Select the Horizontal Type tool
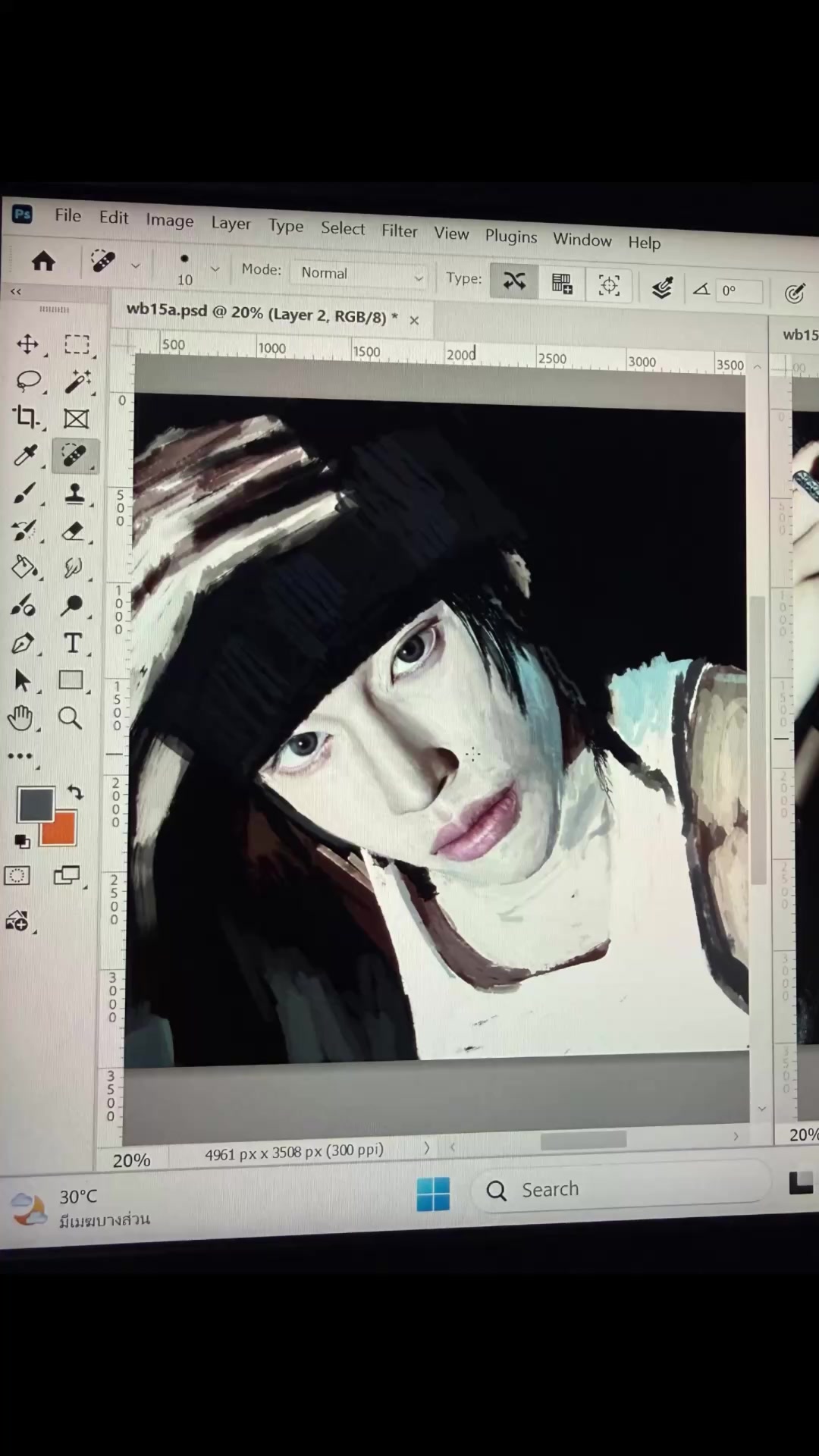 point(72,643)
